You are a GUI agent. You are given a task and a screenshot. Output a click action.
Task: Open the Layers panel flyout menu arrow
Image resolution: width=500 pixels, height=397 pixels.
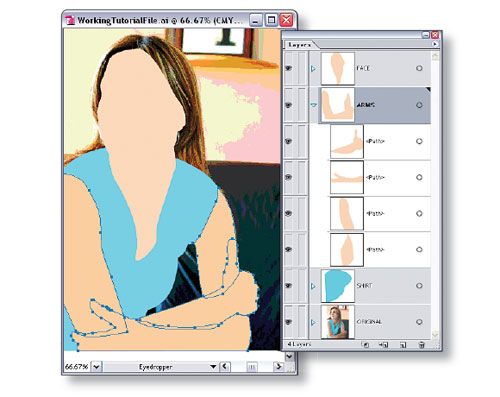pos(435,44)
